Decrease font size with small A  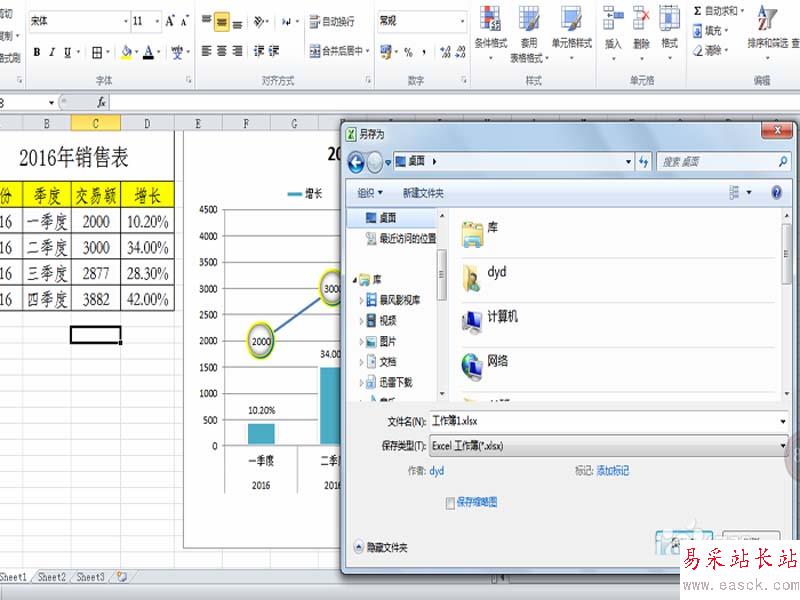tap(184, 21)
